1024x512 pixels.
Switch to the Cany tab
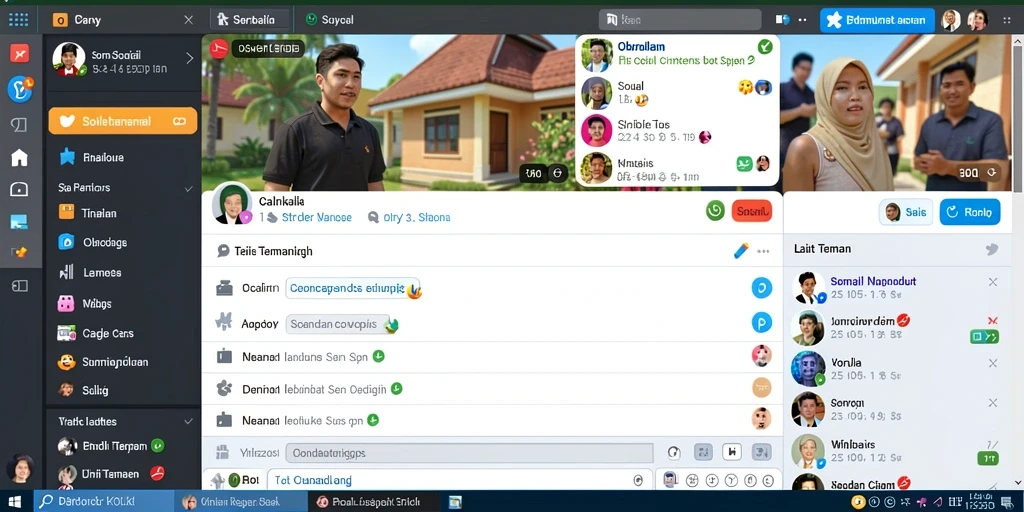click(88, 20)
